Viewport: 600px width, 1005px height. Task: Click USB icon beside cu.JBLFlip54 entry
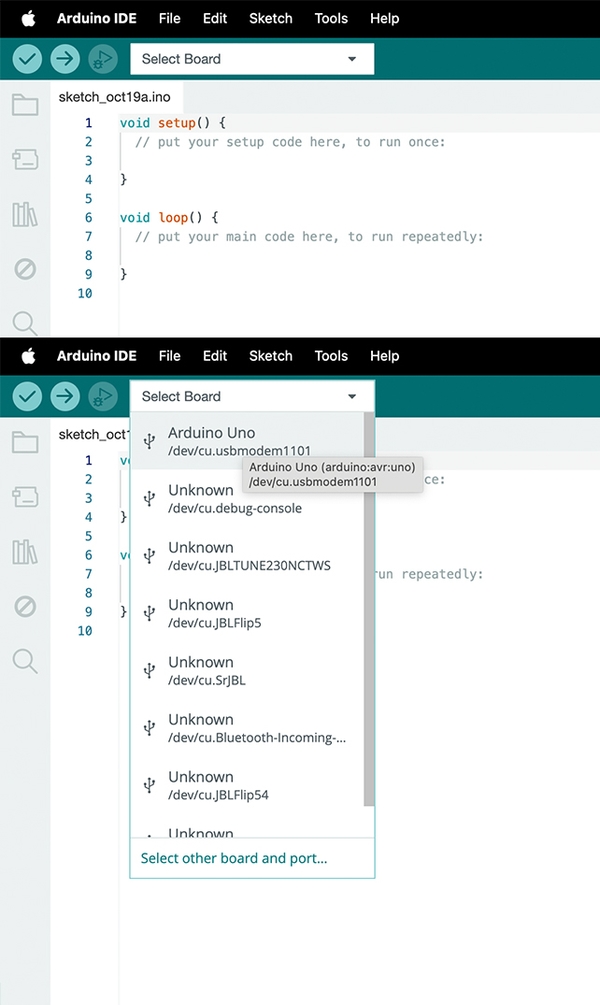[149, 785]
